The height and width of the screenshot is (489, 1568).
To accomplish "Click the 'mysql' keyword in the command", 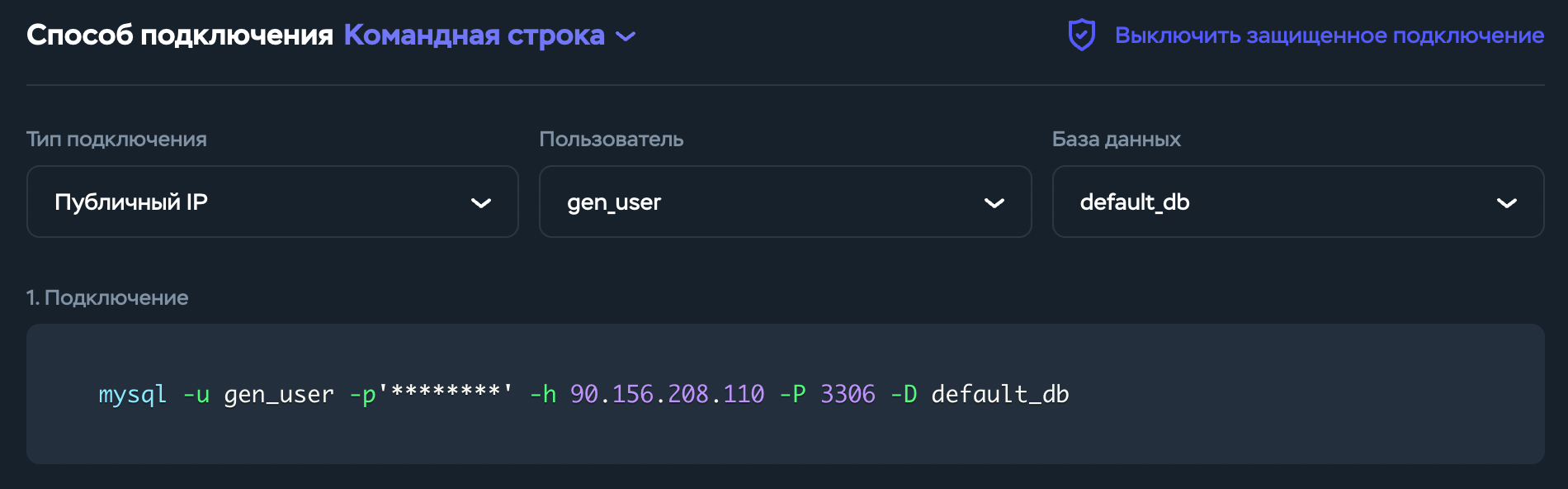I will pos(132,394).
